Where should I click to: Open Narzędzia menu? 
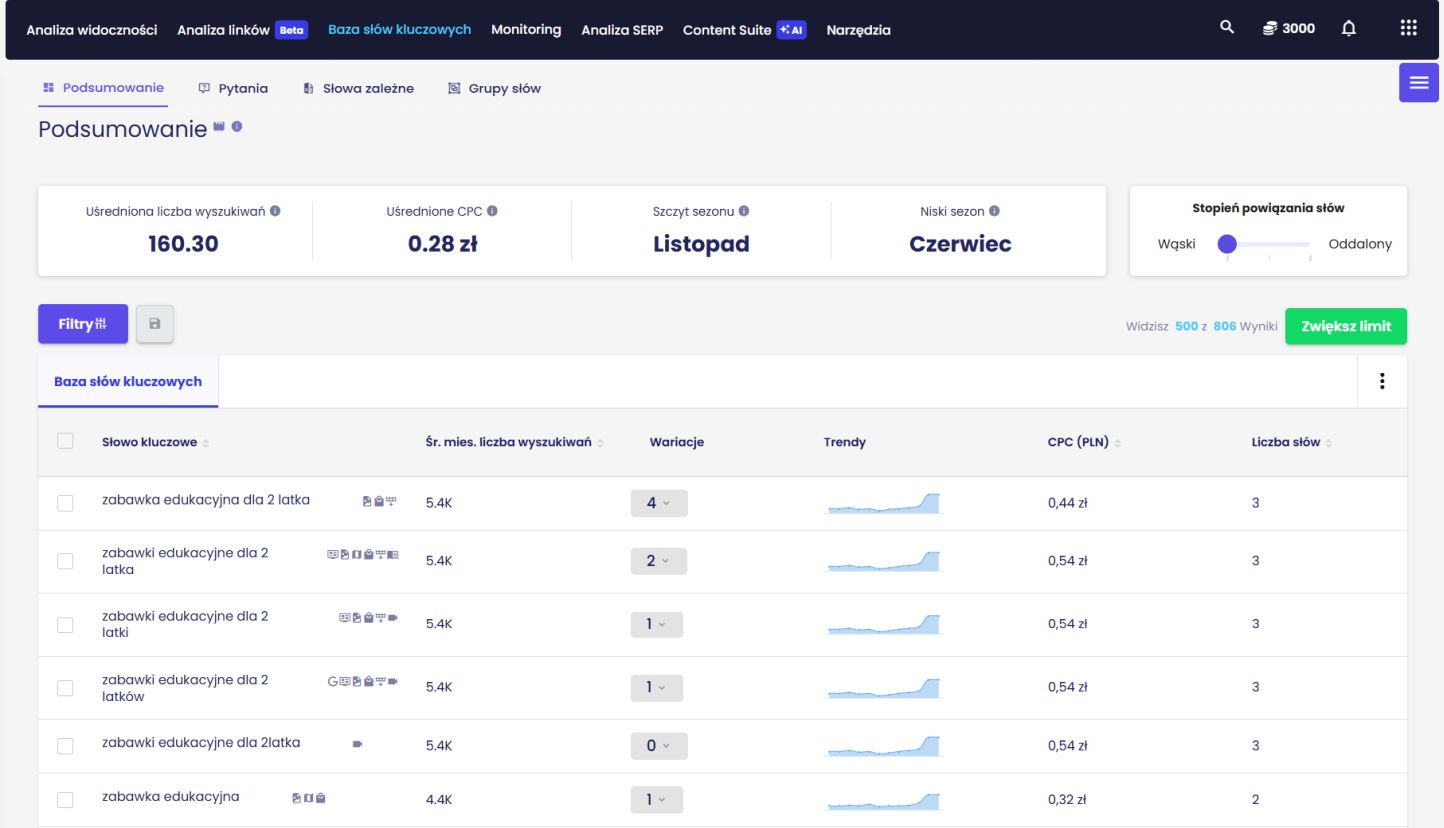[x=858, y=30]
